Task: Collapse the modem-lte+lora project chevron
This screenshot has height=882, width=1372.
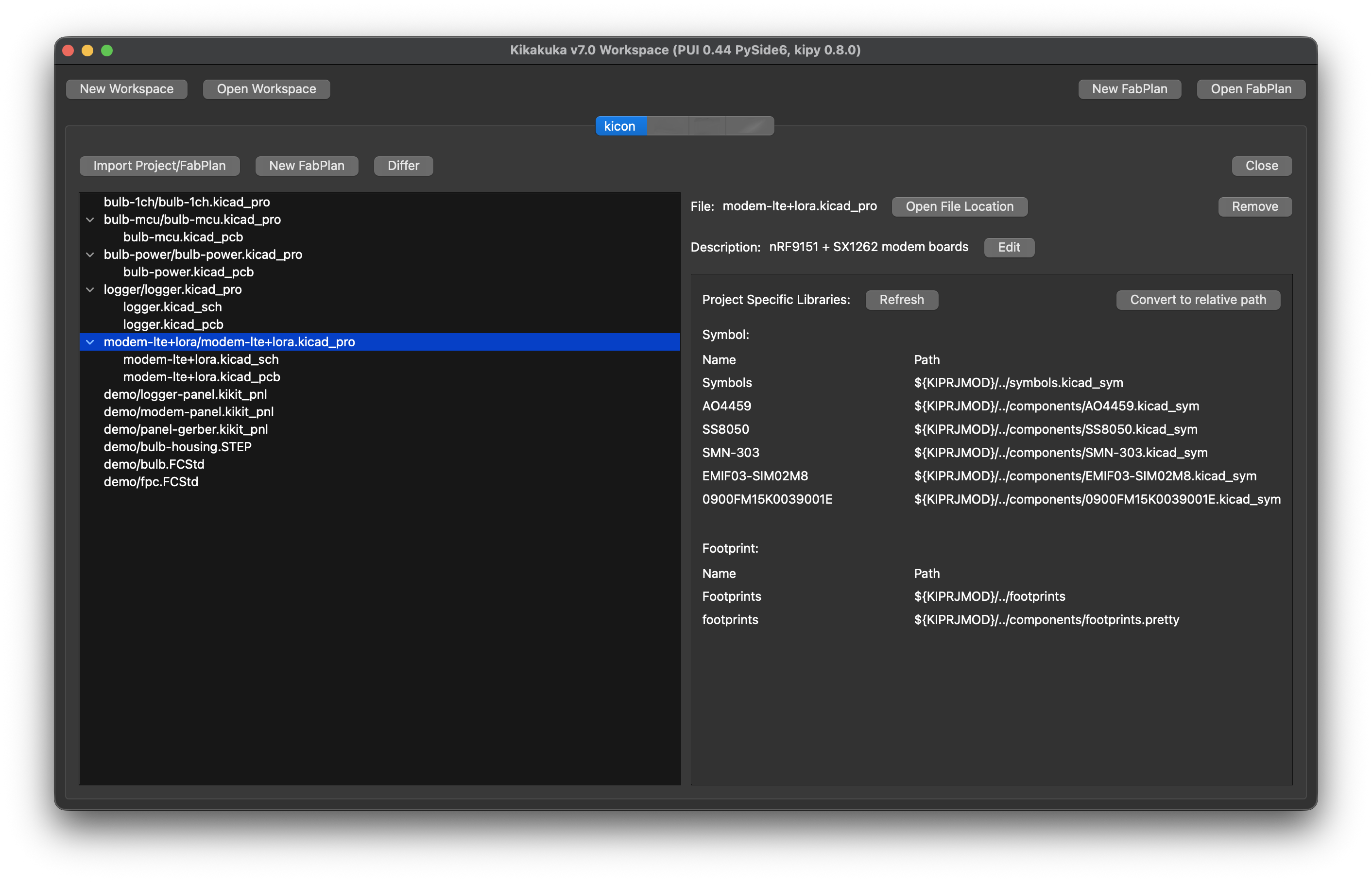Action: point(90,342)
